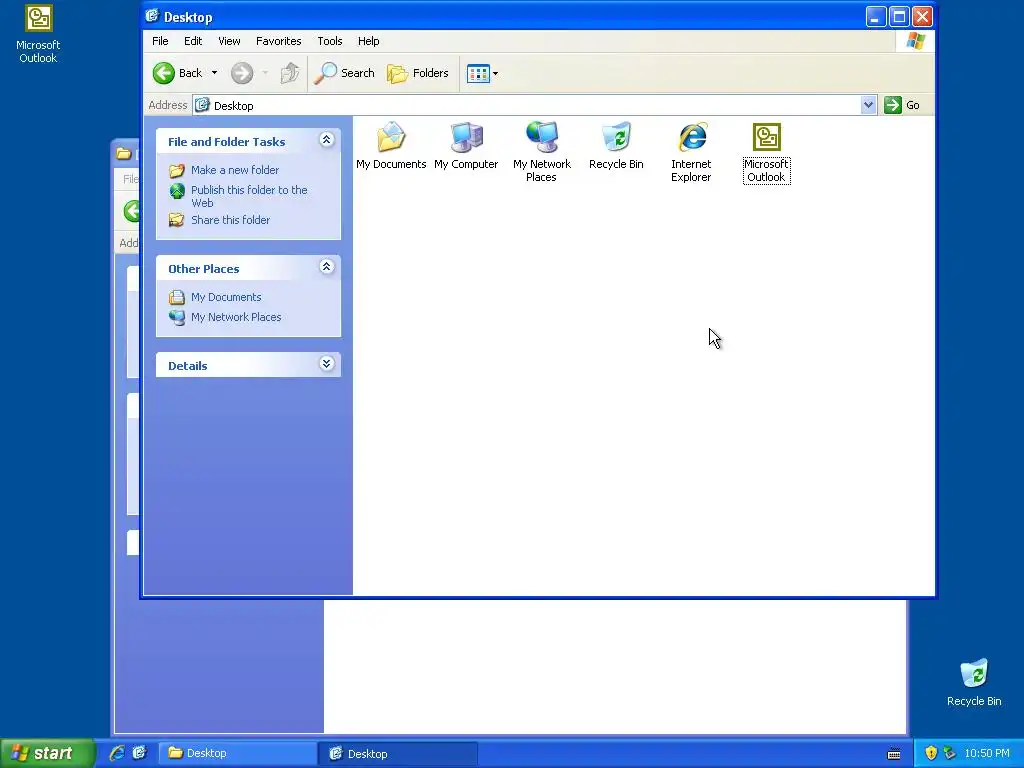This screenshot has height=768, width=1024.
Task: Select the My Network Places icon in file pane
Action: click(x=541, y=152)
